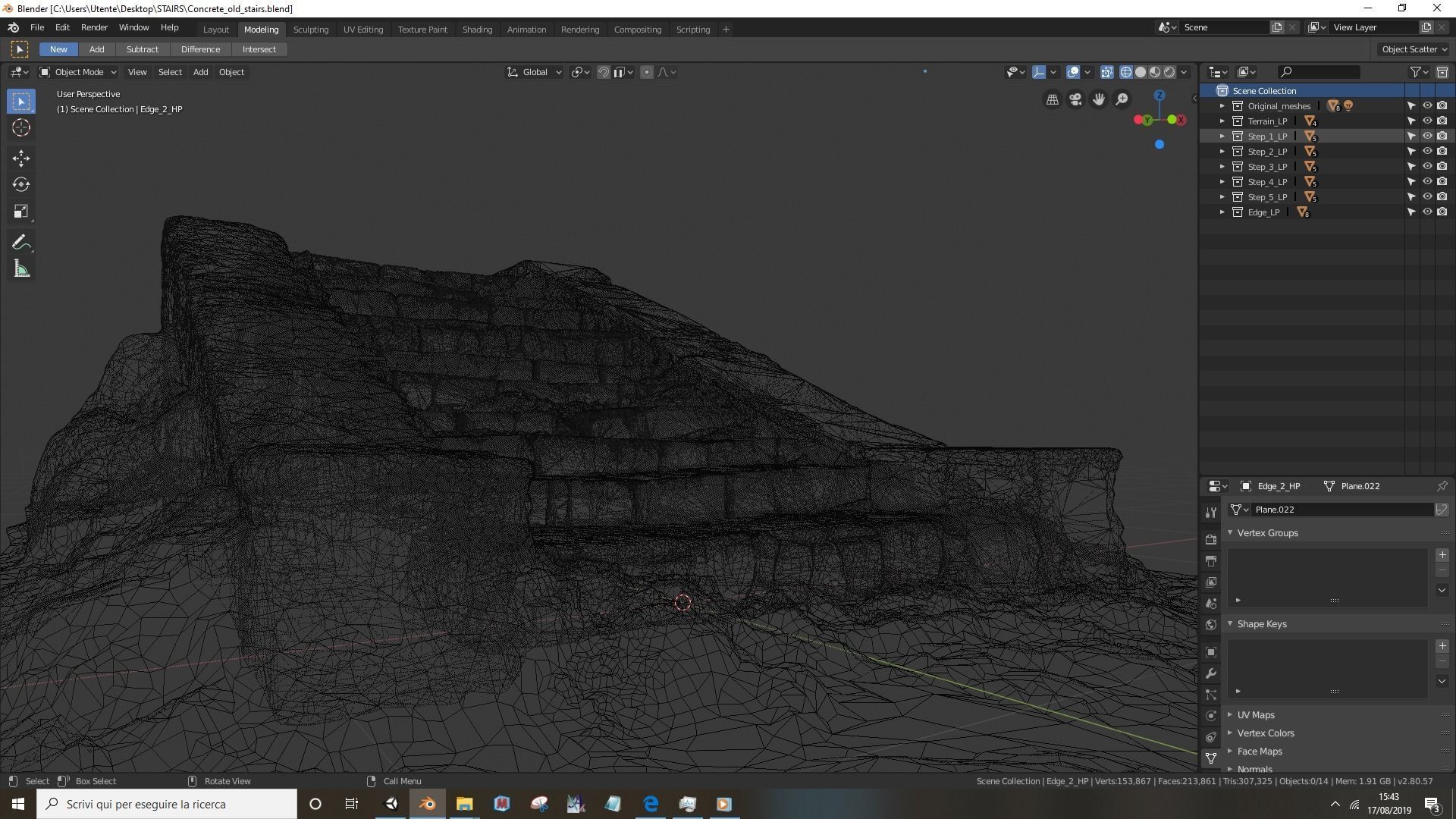Open the View Layer properties tab

pos(1211,582)
